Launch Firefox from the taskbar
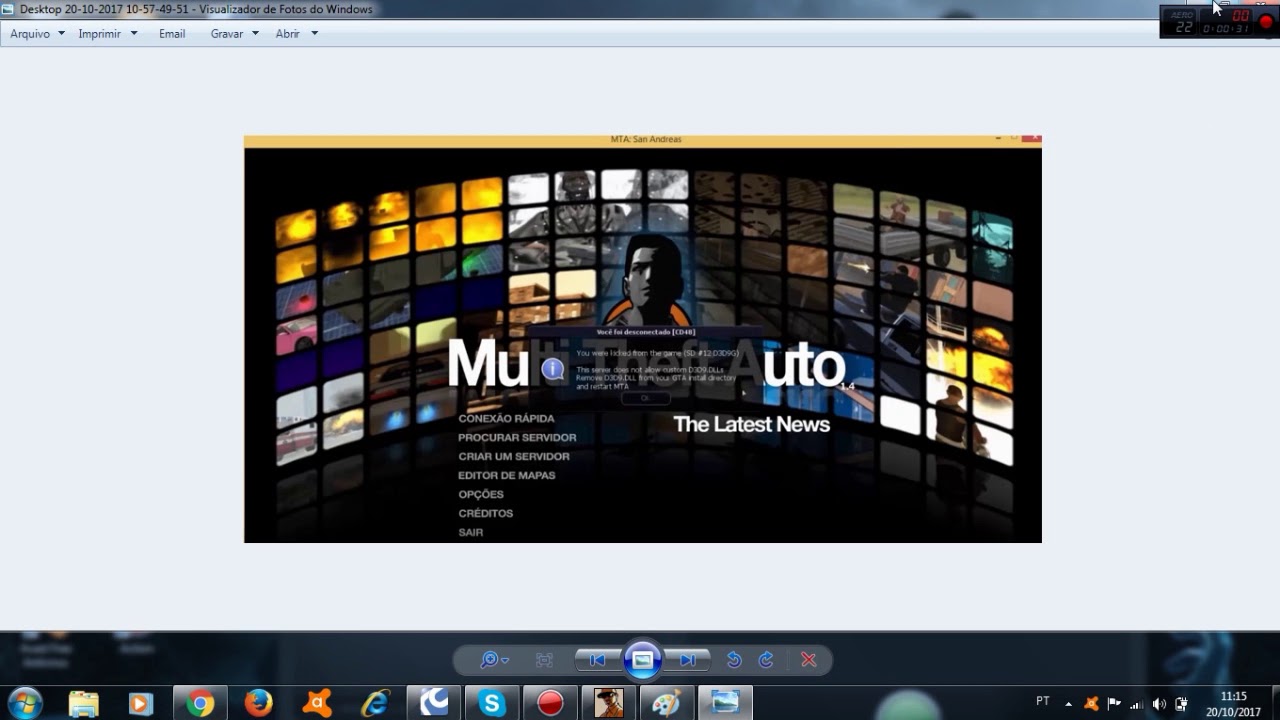Image resolution: width=1280 pixels, height=720 pixels. click(x=258, y=704)
